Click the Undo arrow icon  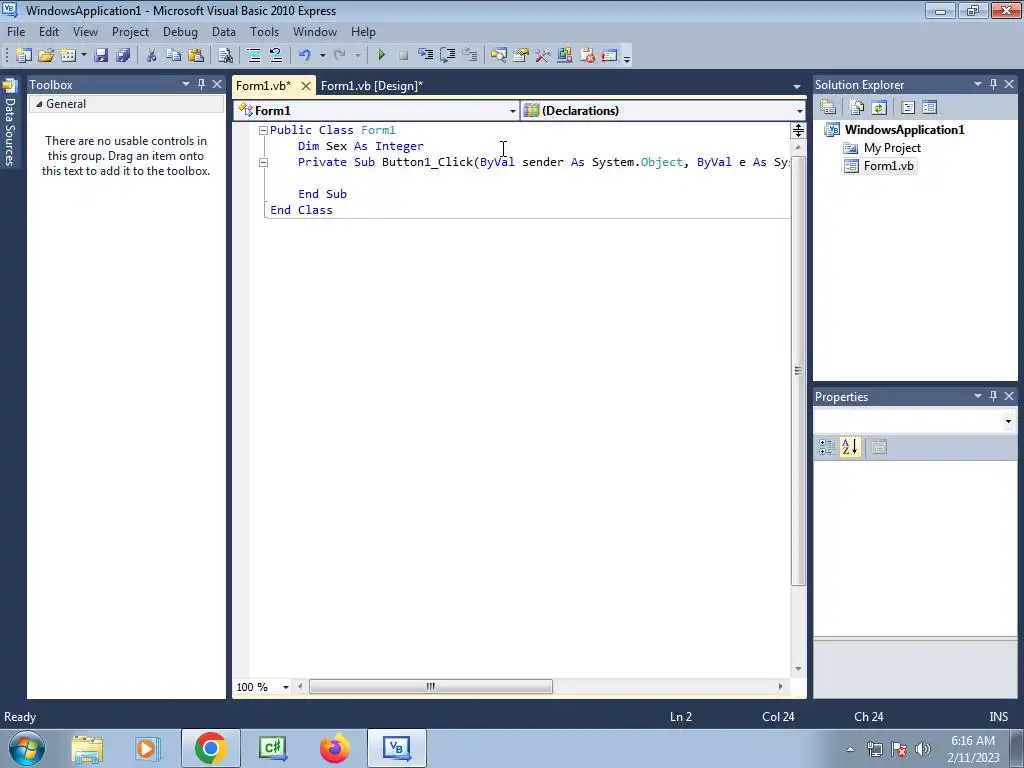304,56
